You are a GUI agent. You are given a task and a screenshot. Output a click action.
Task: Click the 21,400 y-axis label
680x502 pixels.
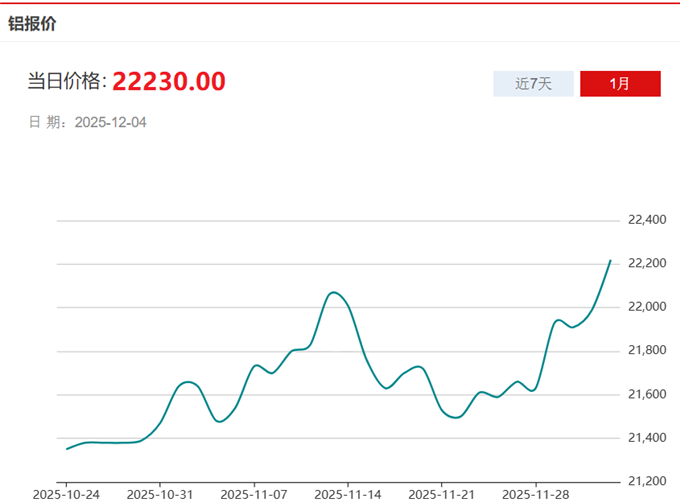click(x=646, y=438)
